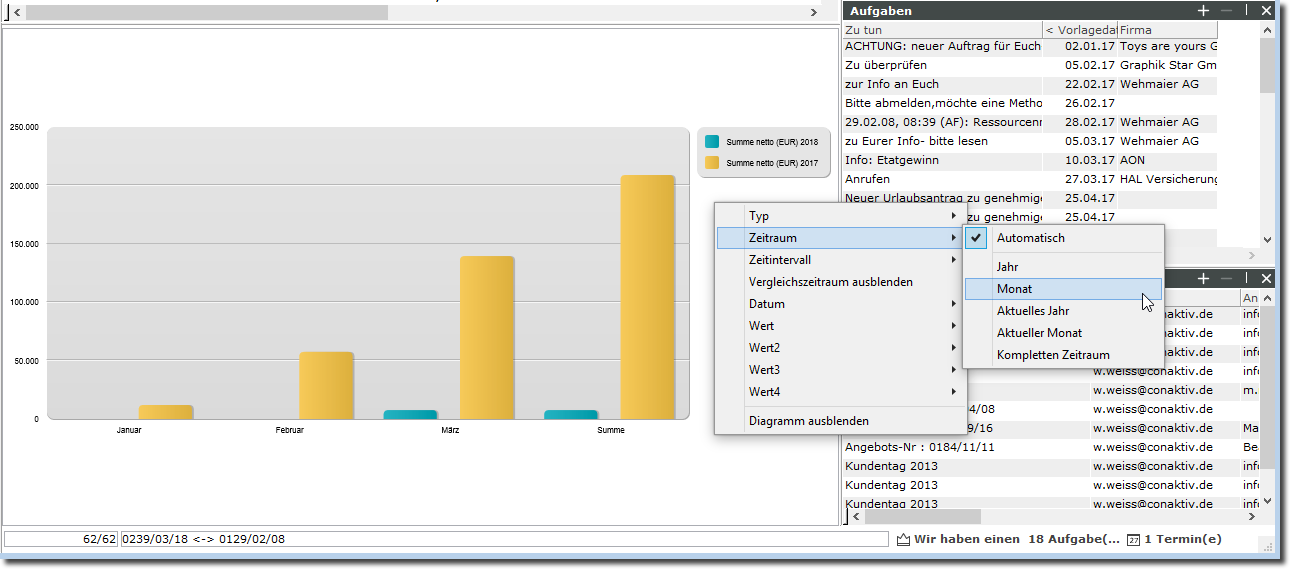Viewport: 1290px width, 569px height.
Task: Choose Aktuelles Jahr time period
Action: coord(1033,311)
